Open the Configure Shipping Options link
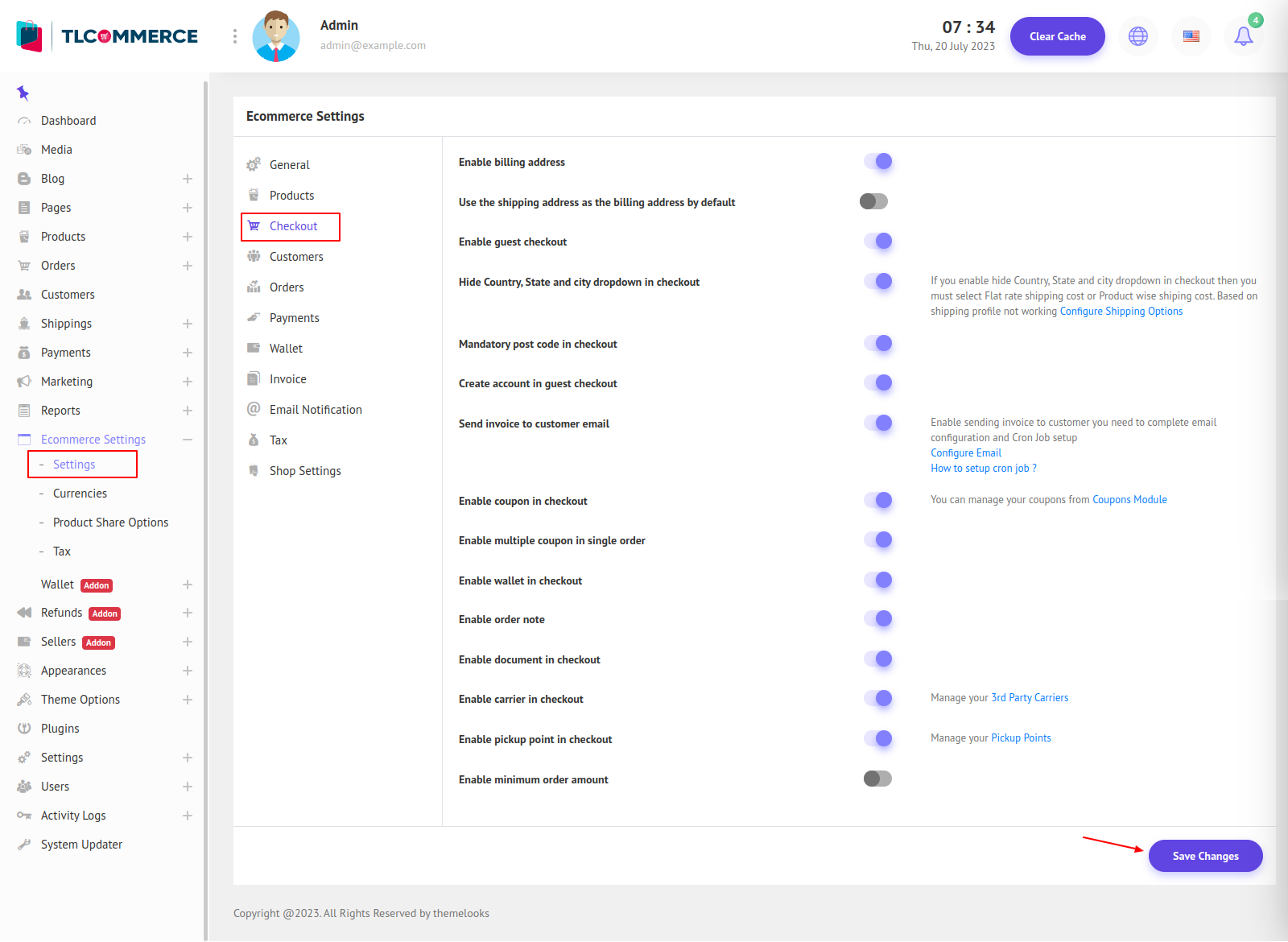This screenshot has height=942, width=1288. pos(1121,312)
